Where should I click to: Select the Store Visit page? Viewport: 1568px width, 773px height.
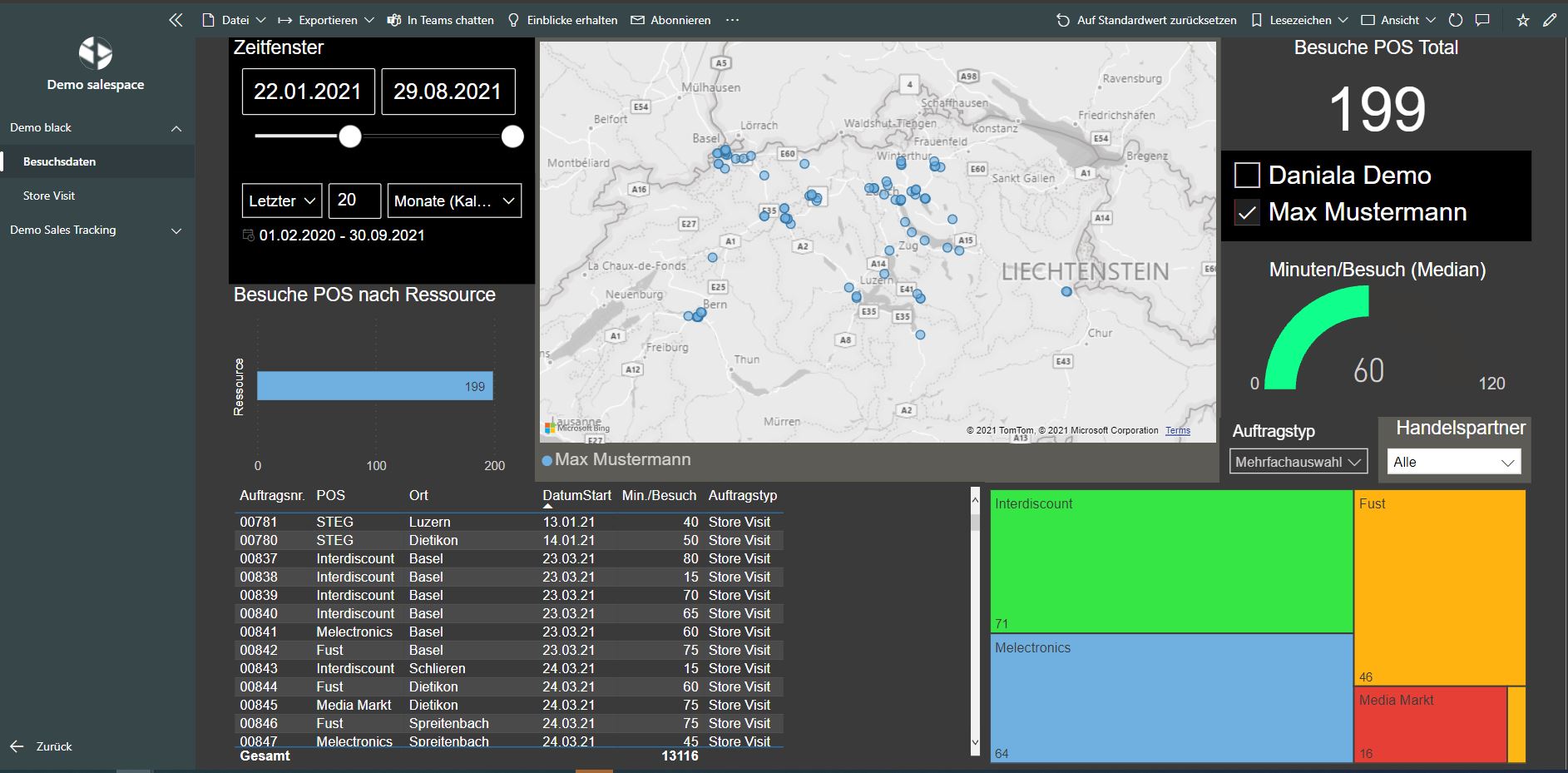pos(97,196)
